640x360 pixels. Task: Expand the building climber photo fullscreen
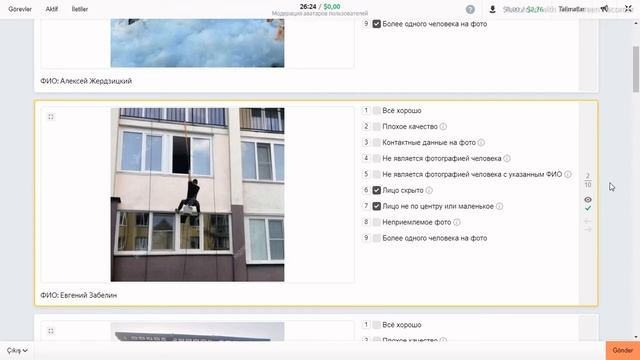tap(51, 117)
